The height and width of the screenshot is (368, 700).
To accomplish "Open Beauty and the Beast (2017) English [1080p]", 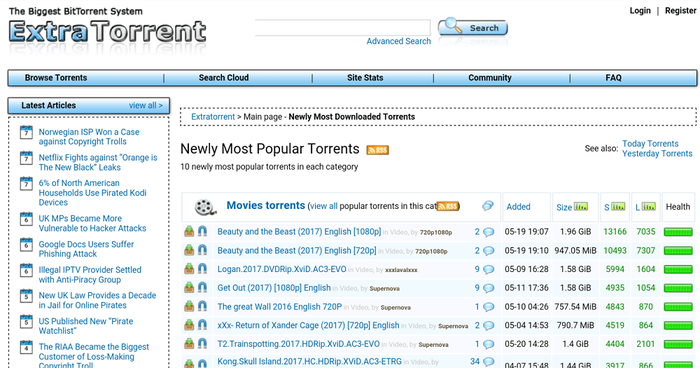I will click(x=299, y=231).
